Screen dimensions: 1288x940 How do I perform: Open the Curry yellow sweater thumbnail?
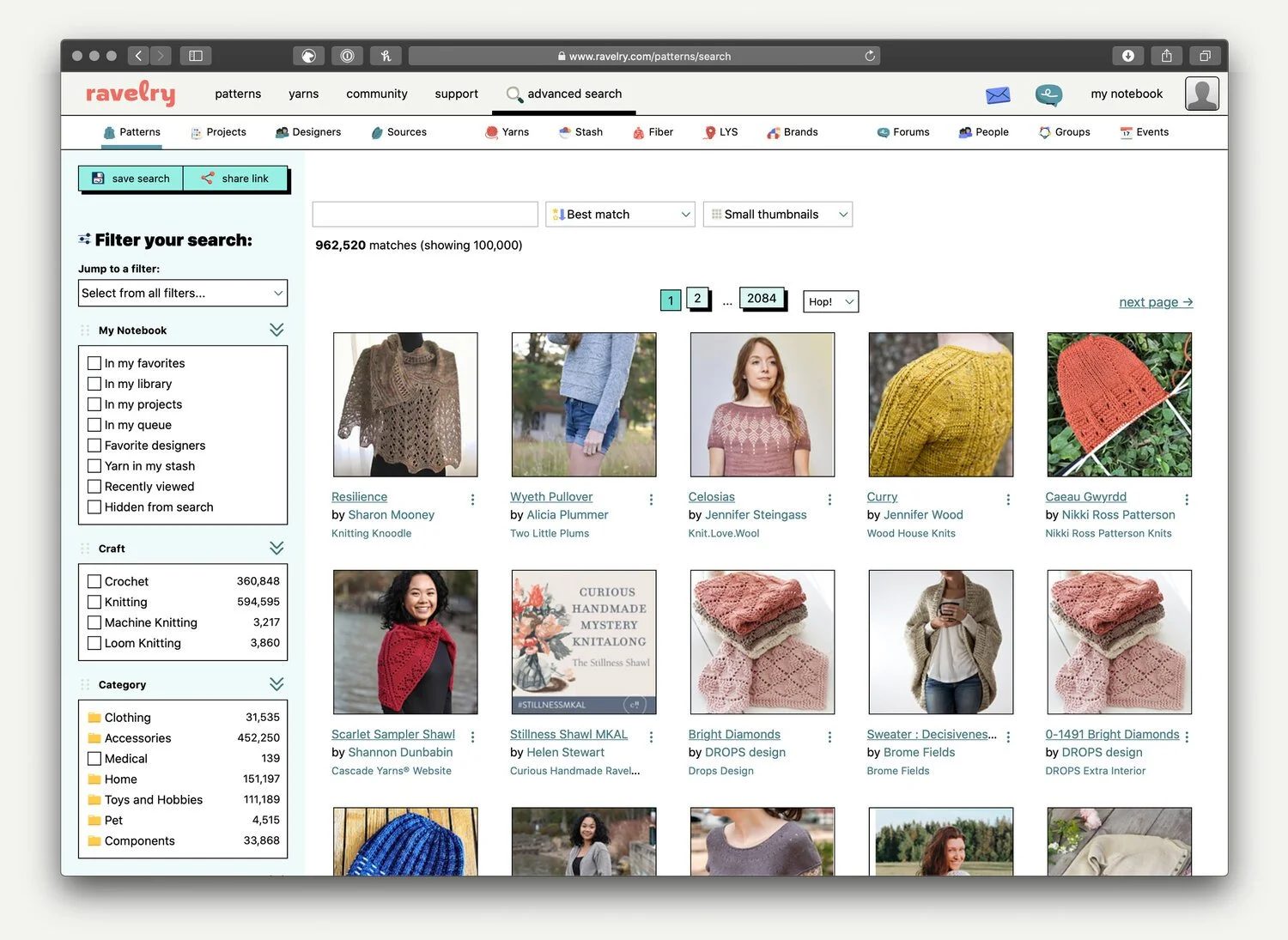pos(941,404)
